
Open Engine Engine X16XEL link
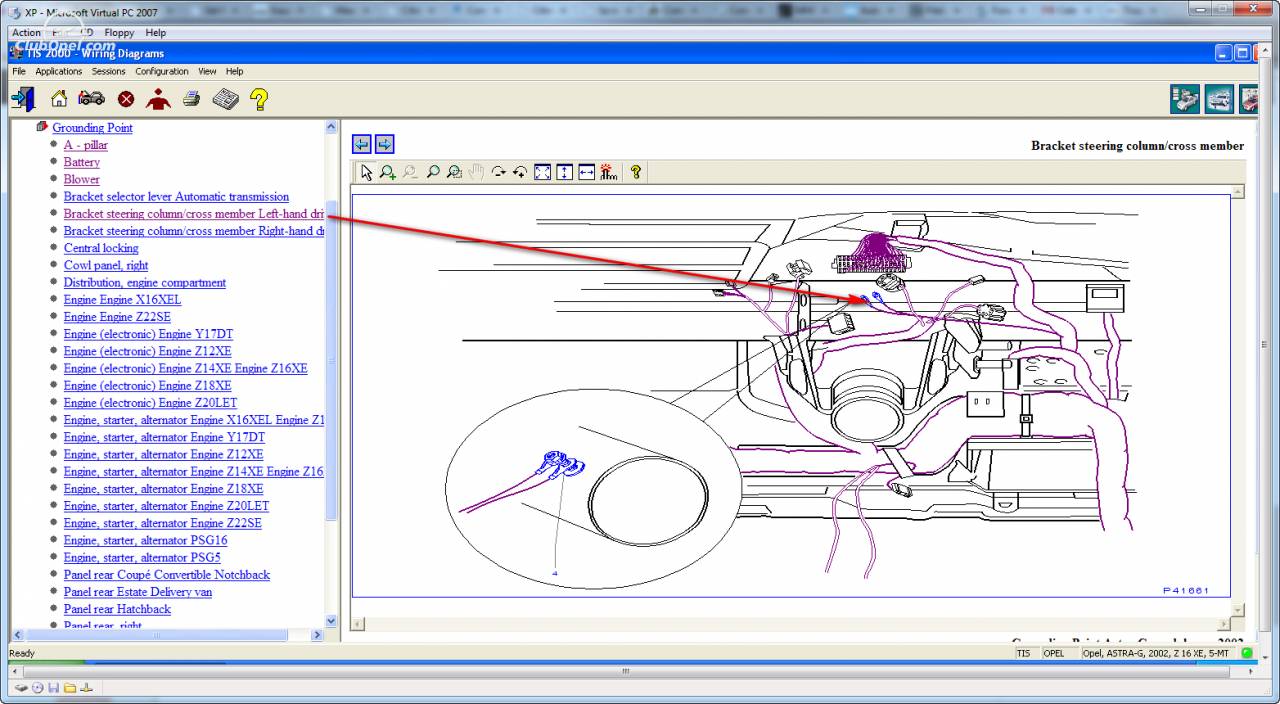123,300
